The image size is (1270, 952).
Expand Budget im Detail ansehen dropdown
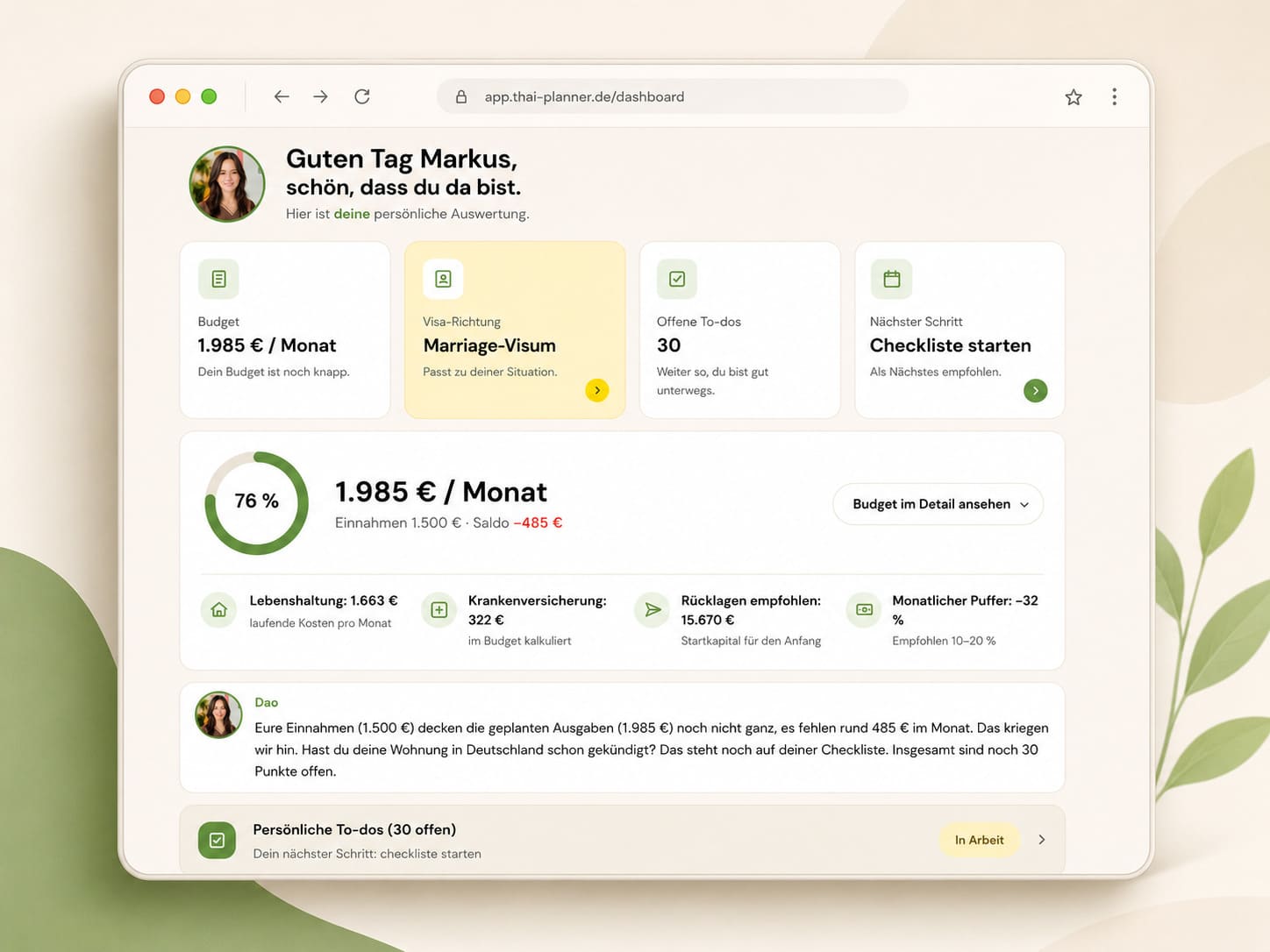(x=938, y=504)
